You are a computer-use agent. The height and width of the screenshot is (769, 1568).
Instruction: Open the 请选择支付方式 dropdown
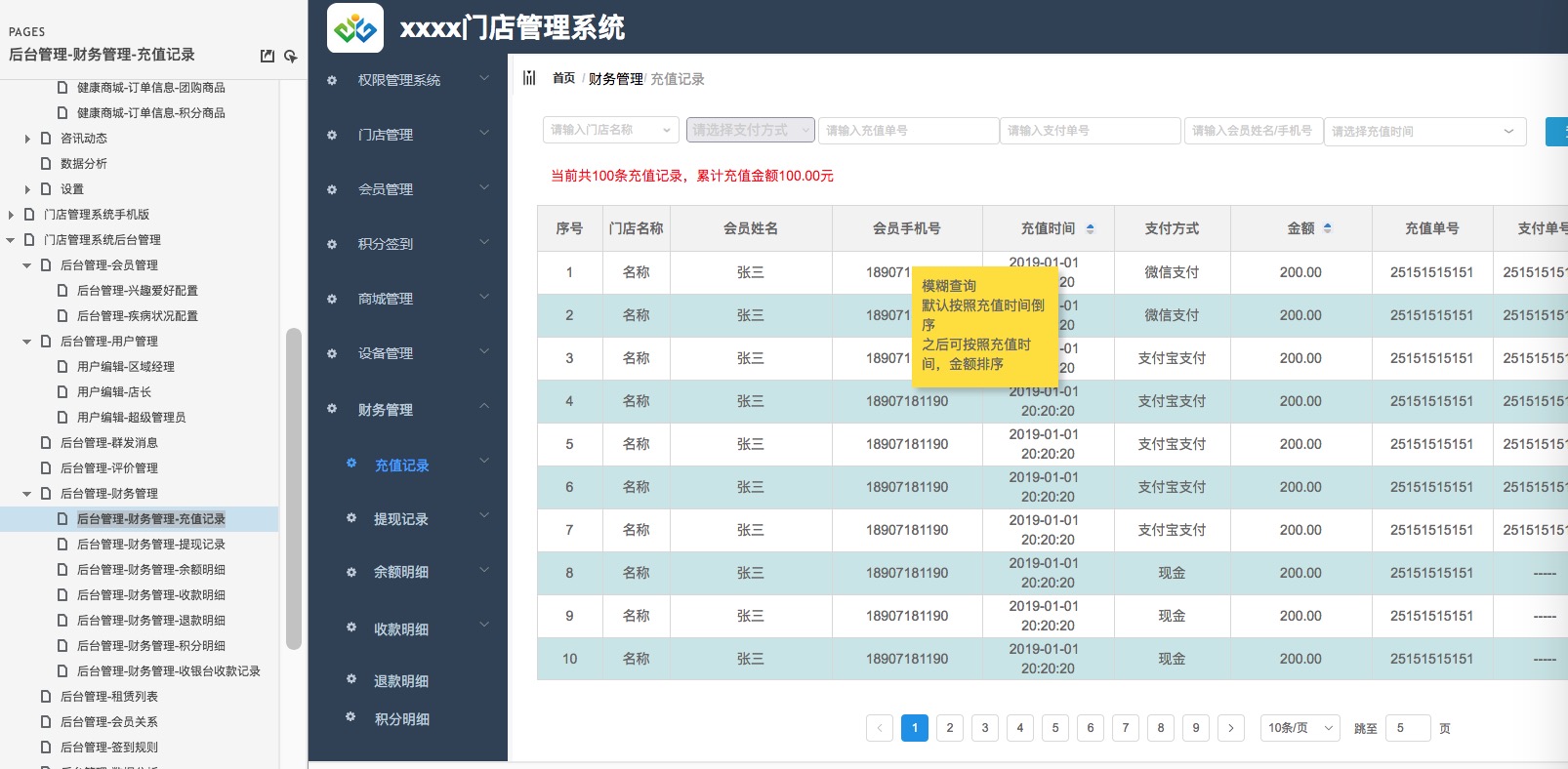coord(750,130)
